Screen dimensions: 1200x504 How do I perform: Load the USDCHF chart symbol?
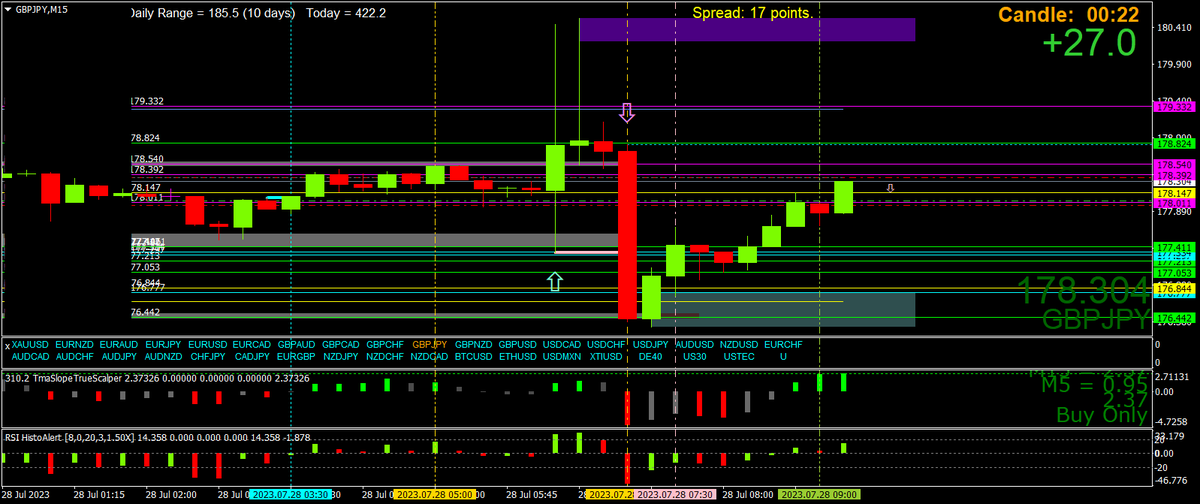click(x=606, y=343)
